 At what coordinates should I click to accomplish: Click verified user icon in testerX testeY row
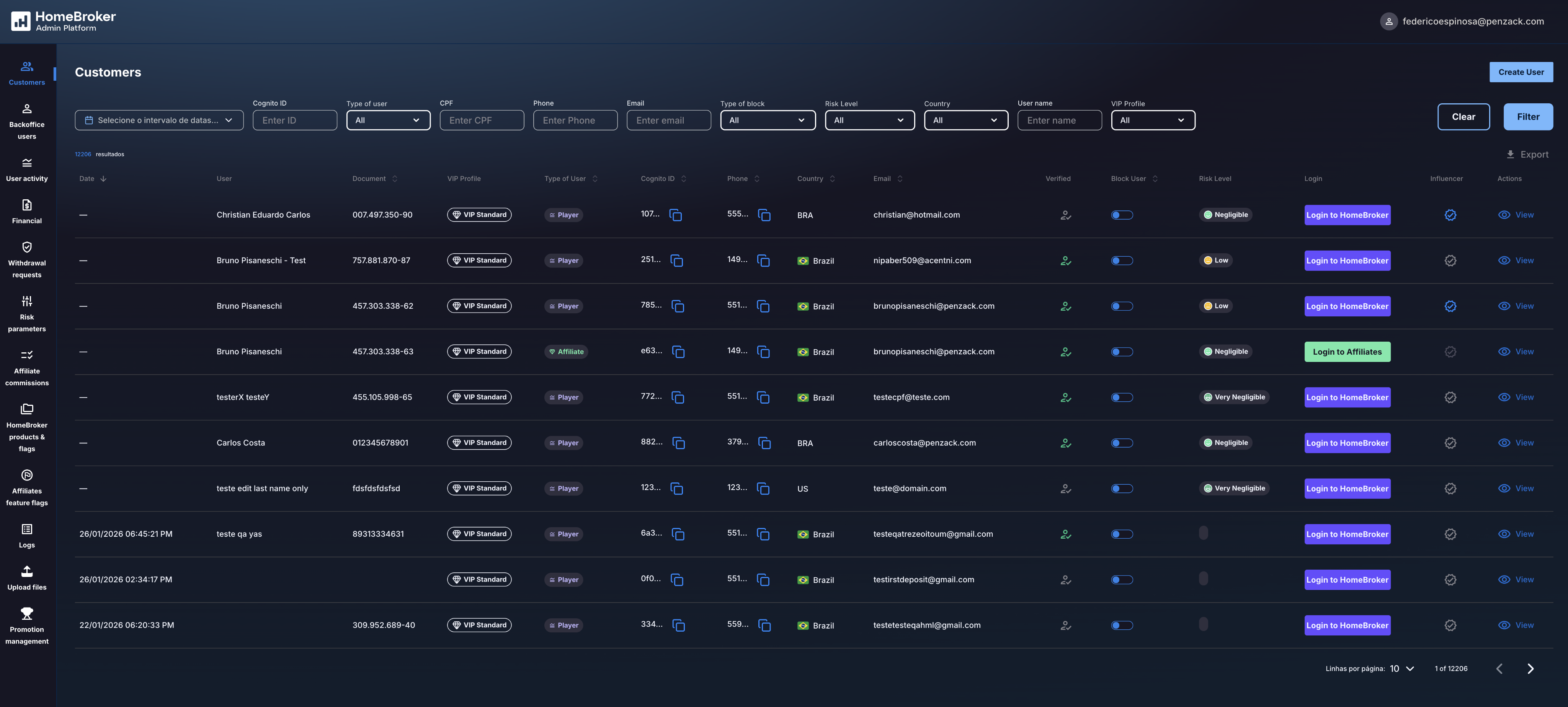1065,398
